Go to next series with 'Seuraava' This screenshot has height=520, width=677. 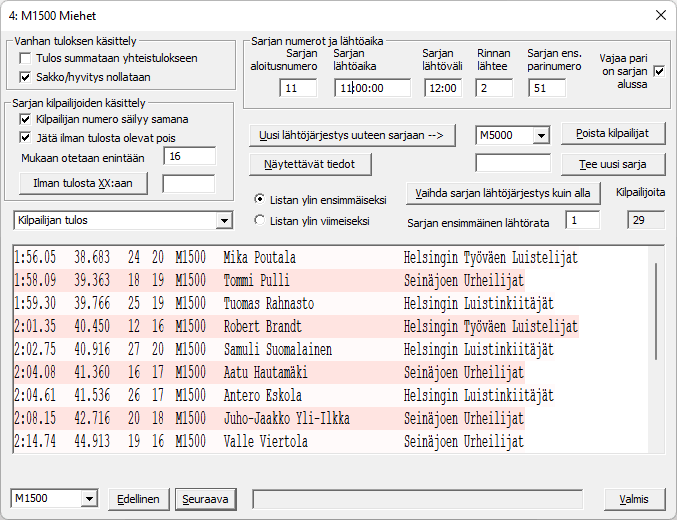pos(204,499)
